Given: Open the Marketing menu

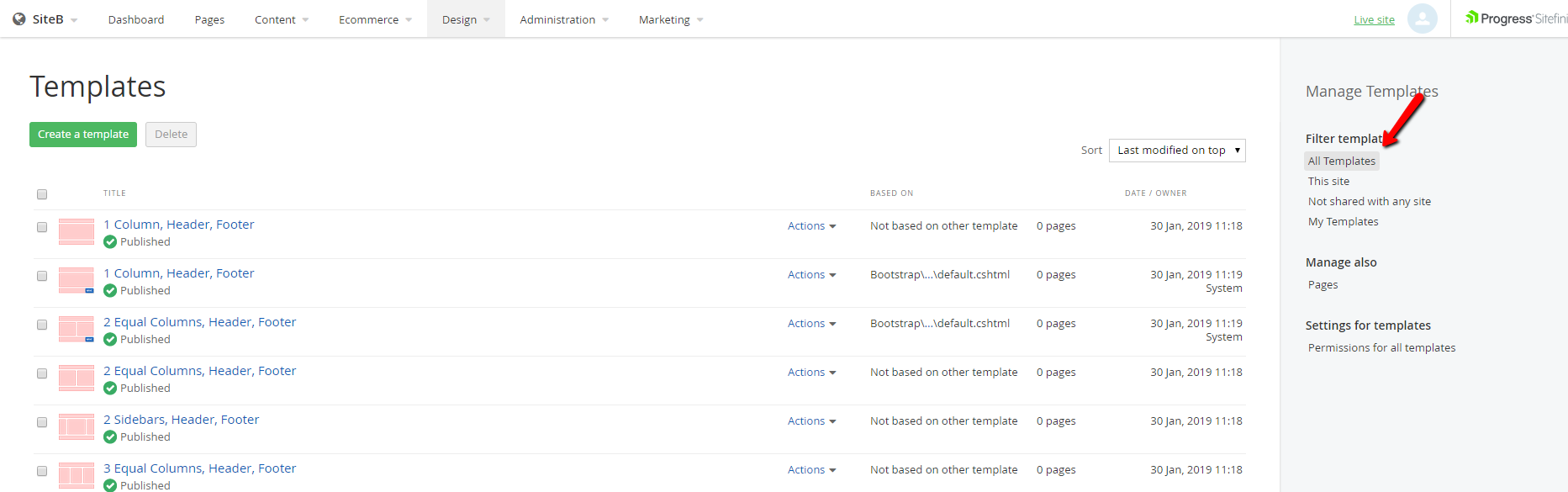Looking at the screenshot, I should click(671, 19).
